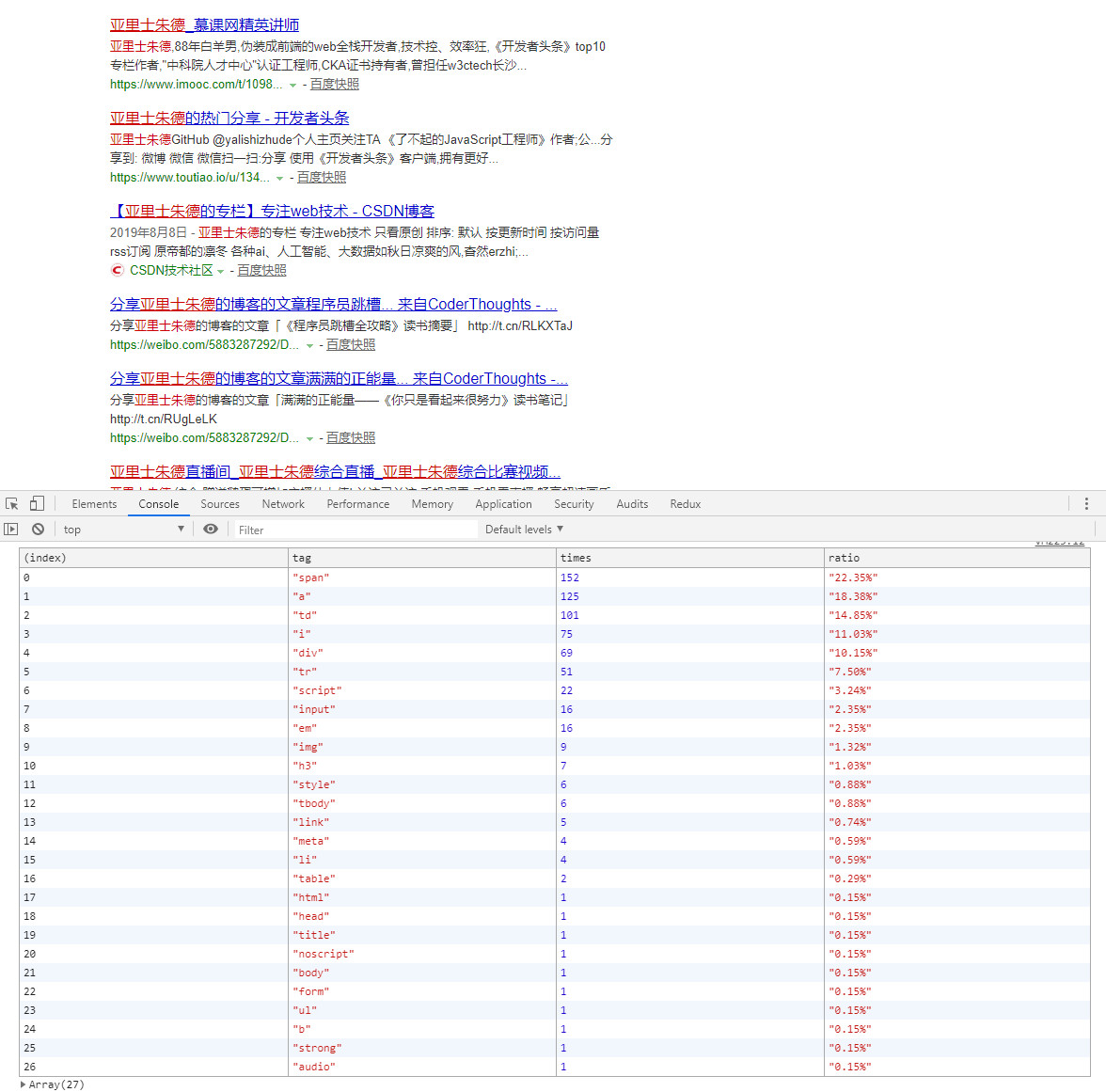The height and width of the screenshot is (1092, 1106).
Task: Select the inspect element picker tool
Action: [x=12, y=503]
